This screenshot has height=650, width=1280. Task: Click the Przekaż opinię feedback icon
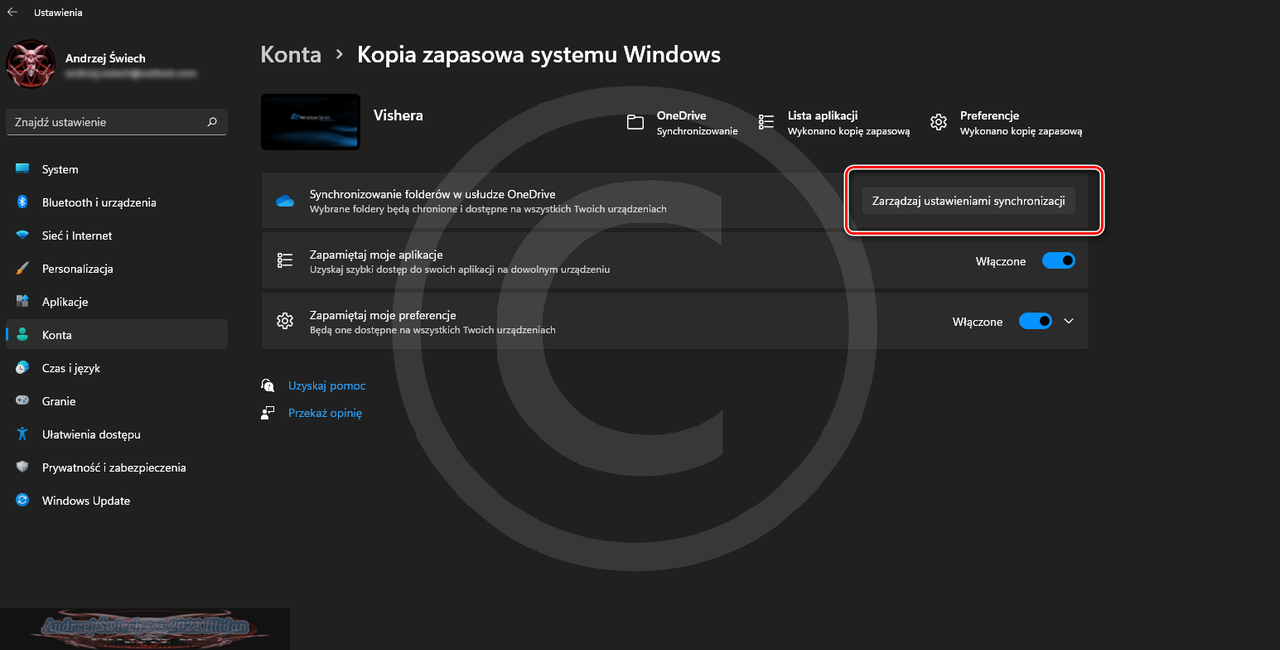tap(267, 412)
